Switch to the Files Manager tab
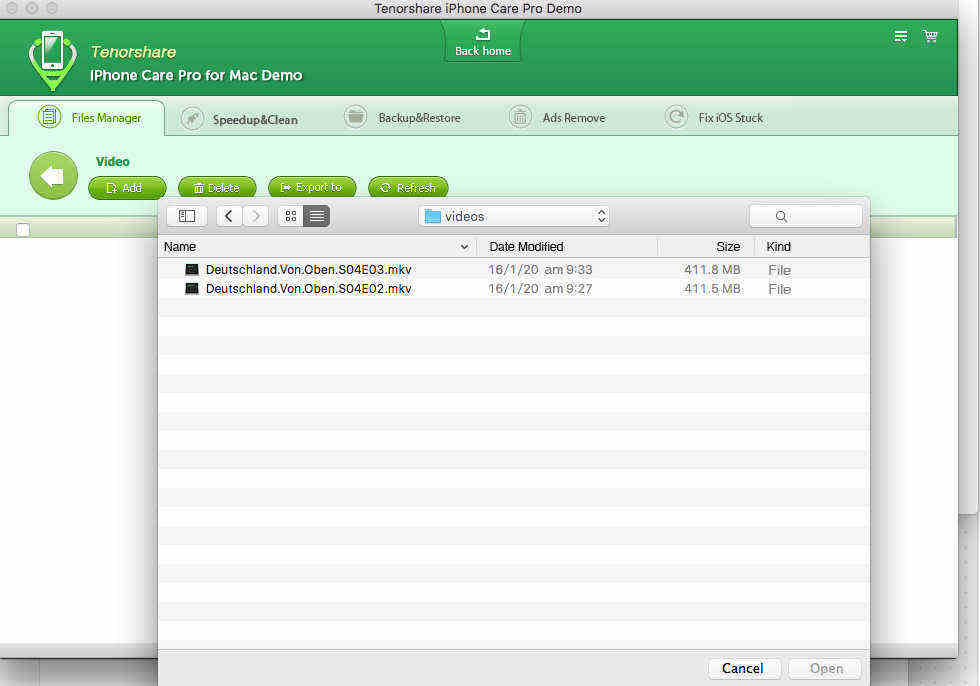This screenshot has width=980, height=686. pyautogui.click(x=87, y=117)
